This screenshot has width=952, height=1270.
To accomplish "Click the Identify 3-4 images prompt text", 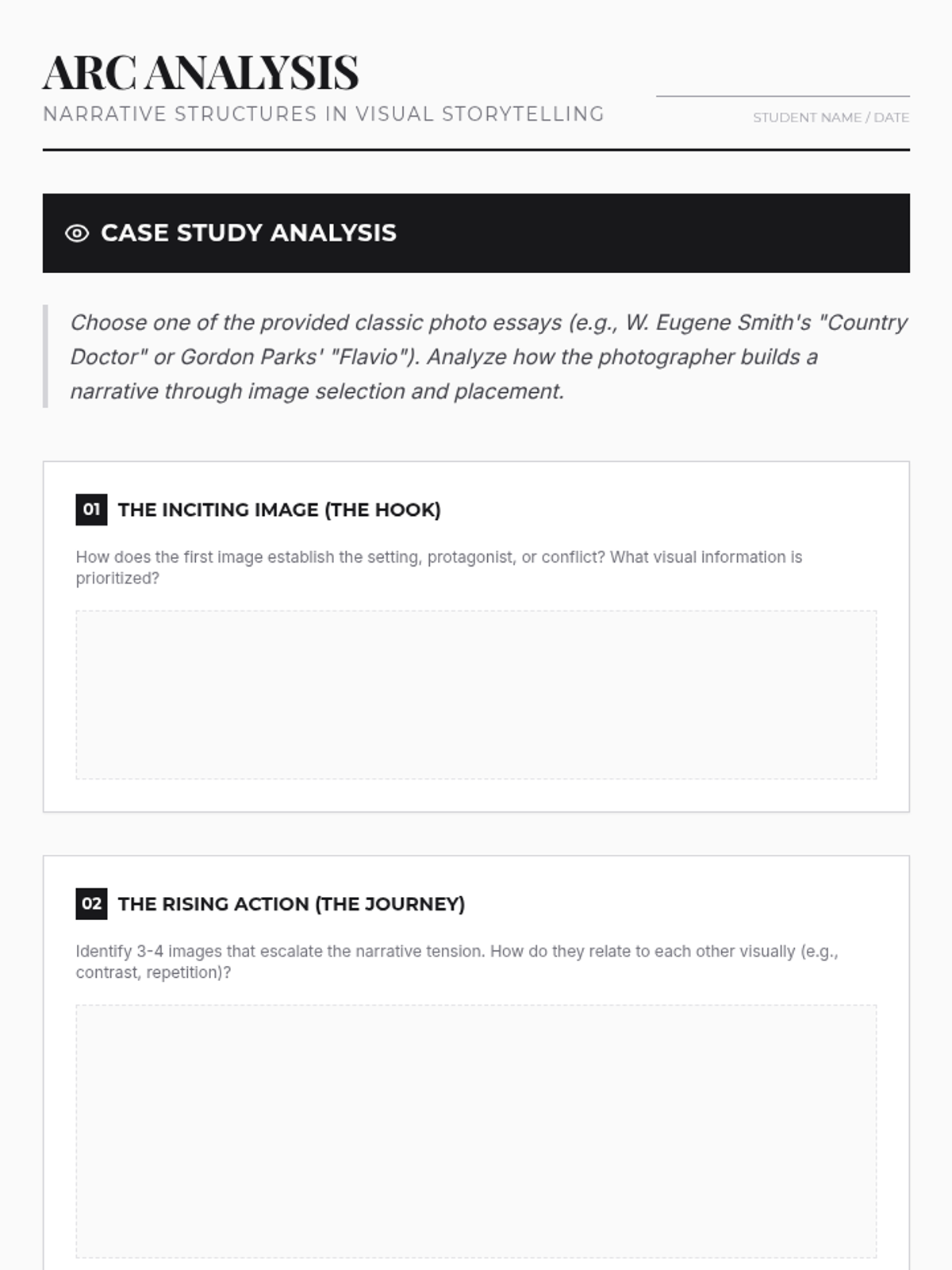I will pos(457,962).
